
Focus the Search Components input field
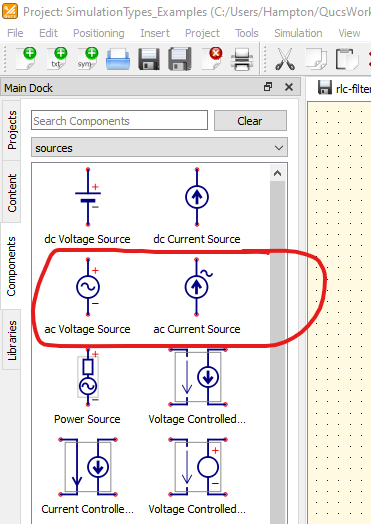pos(119,120)
